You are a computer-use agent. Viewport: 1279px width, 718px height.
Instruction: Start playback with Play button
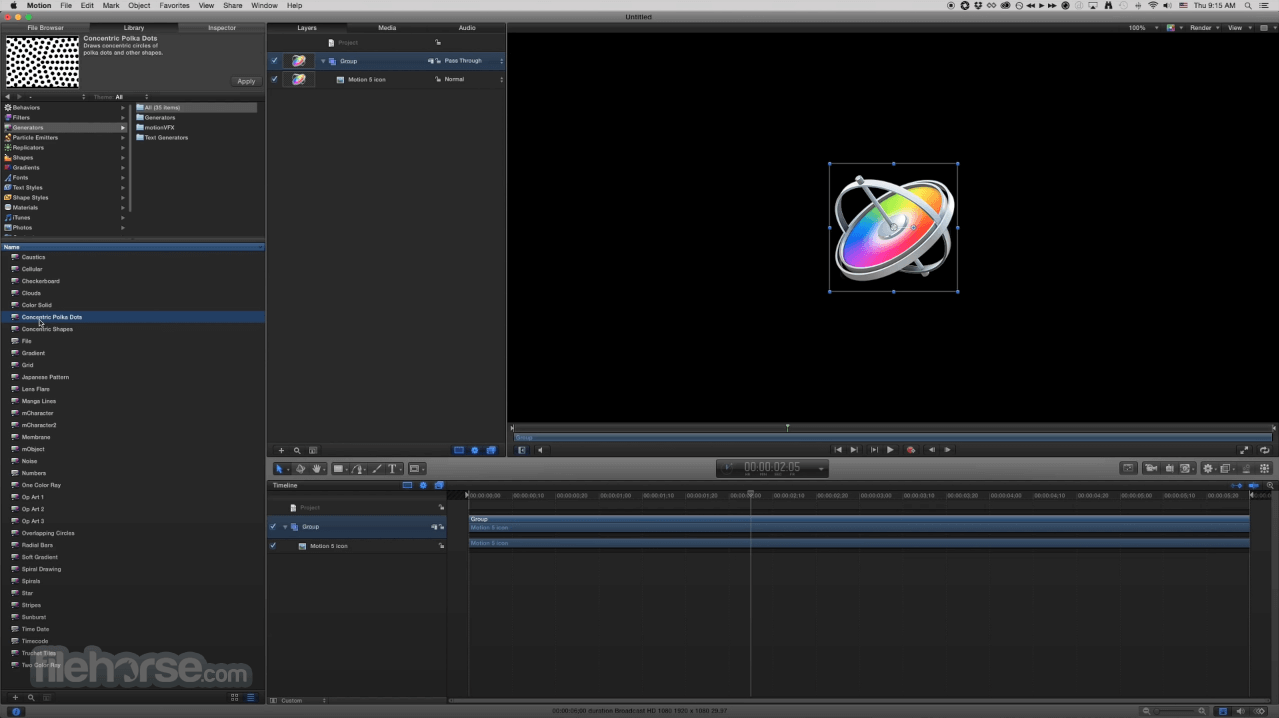pos(890,450)
